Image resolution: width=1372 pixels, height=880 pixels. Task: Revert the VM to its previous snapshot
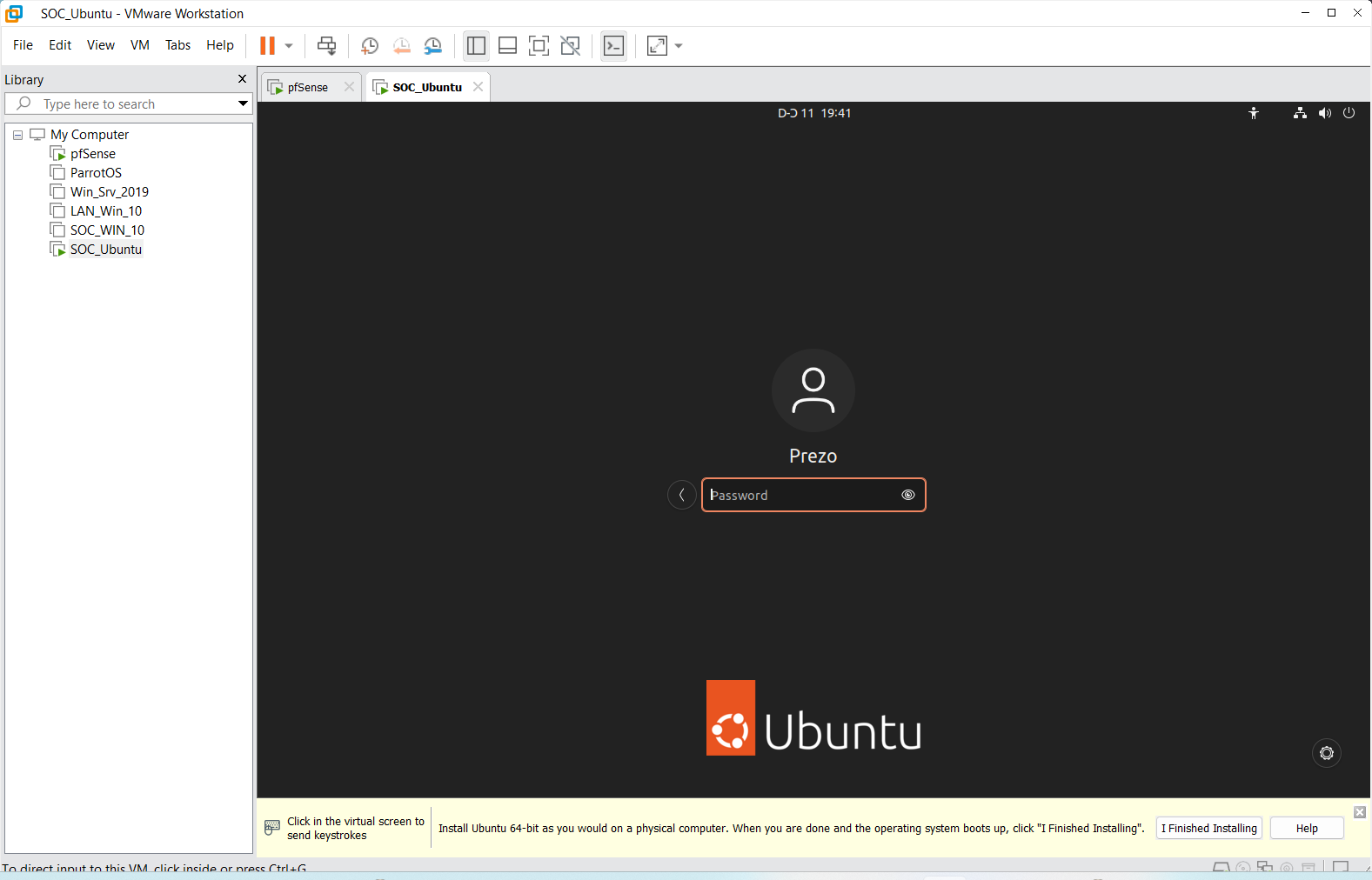pos(401,46)
